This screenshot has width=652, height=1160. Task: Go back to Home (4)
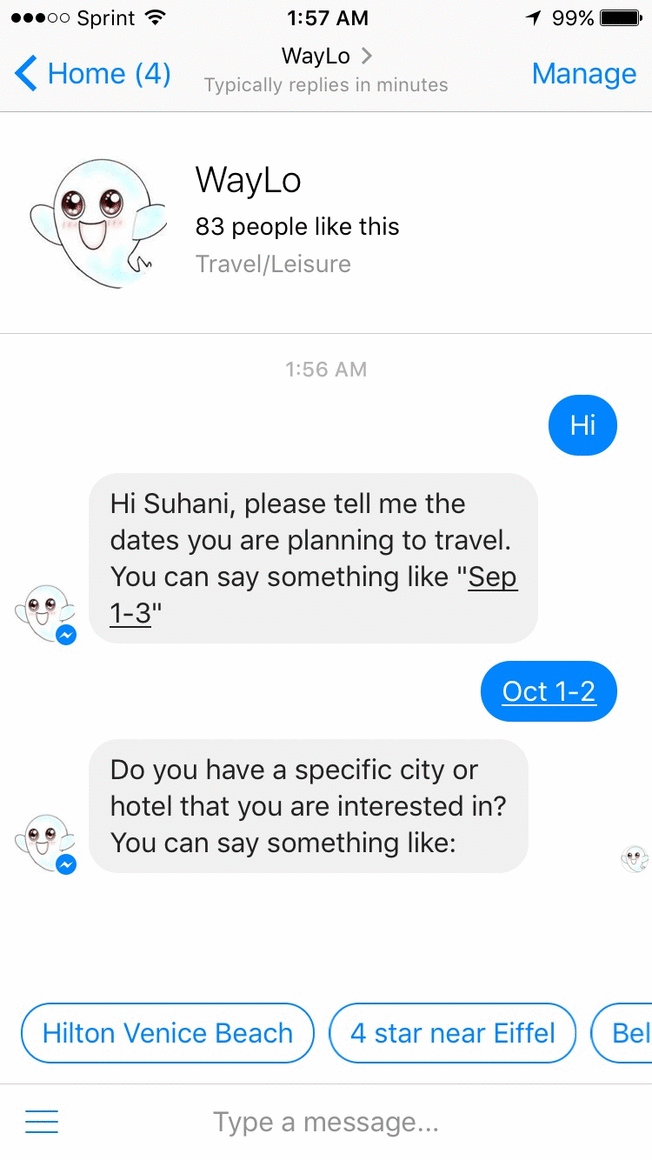pyautogui.click(x=93, y=73)
